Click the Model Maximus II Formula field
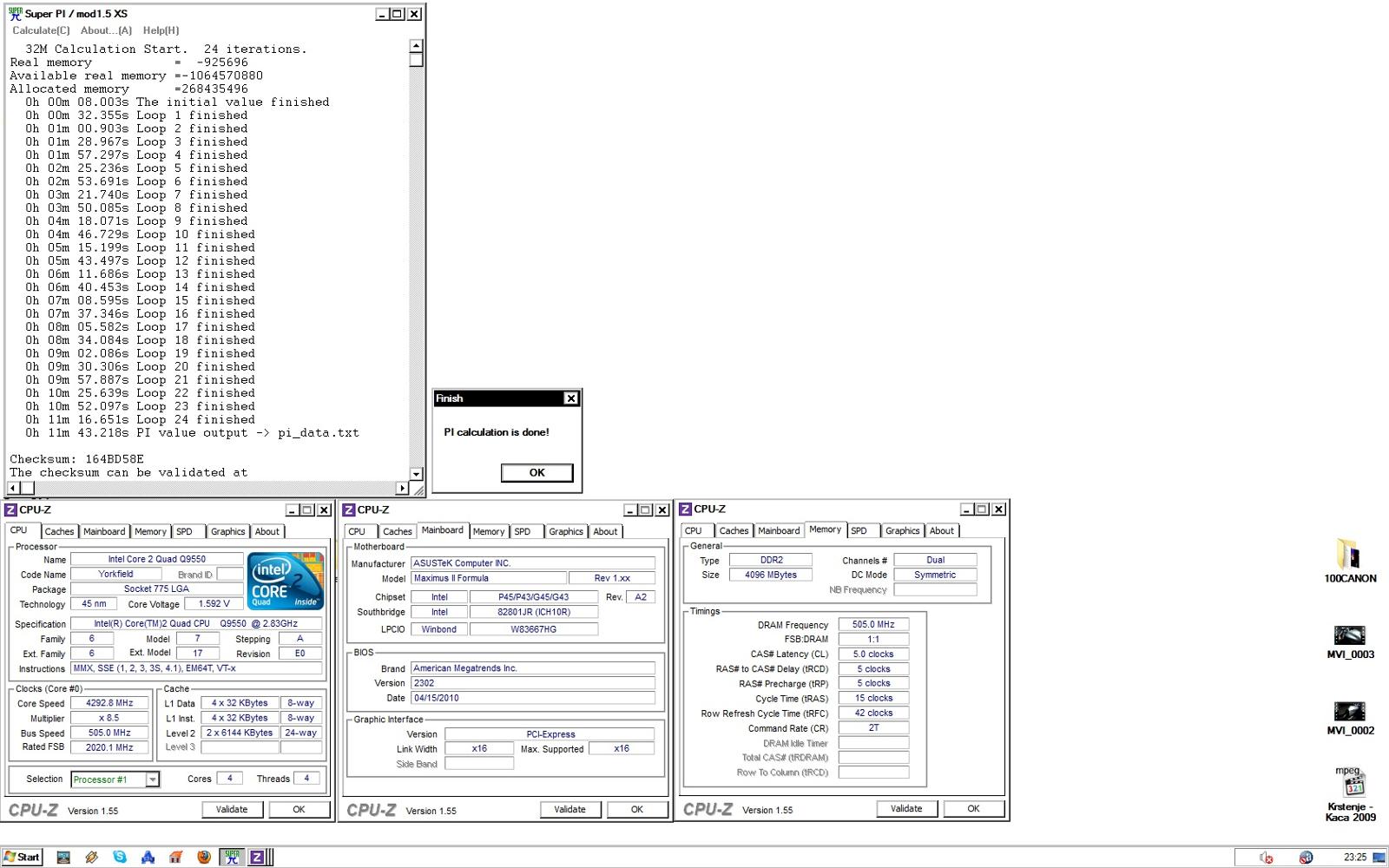 [488, 578]
